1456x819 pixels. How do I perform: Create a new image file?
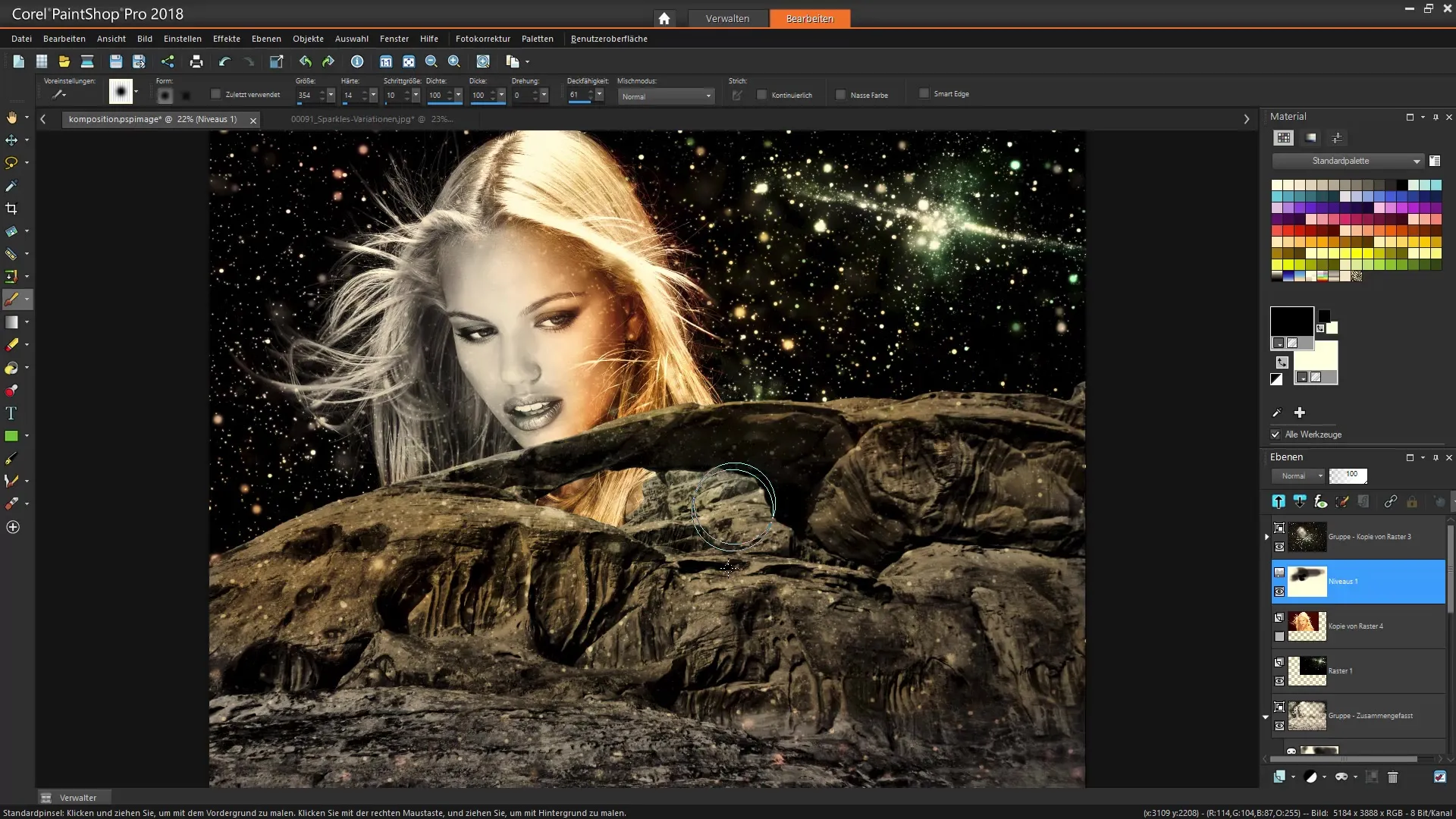(x=18, y=61)
